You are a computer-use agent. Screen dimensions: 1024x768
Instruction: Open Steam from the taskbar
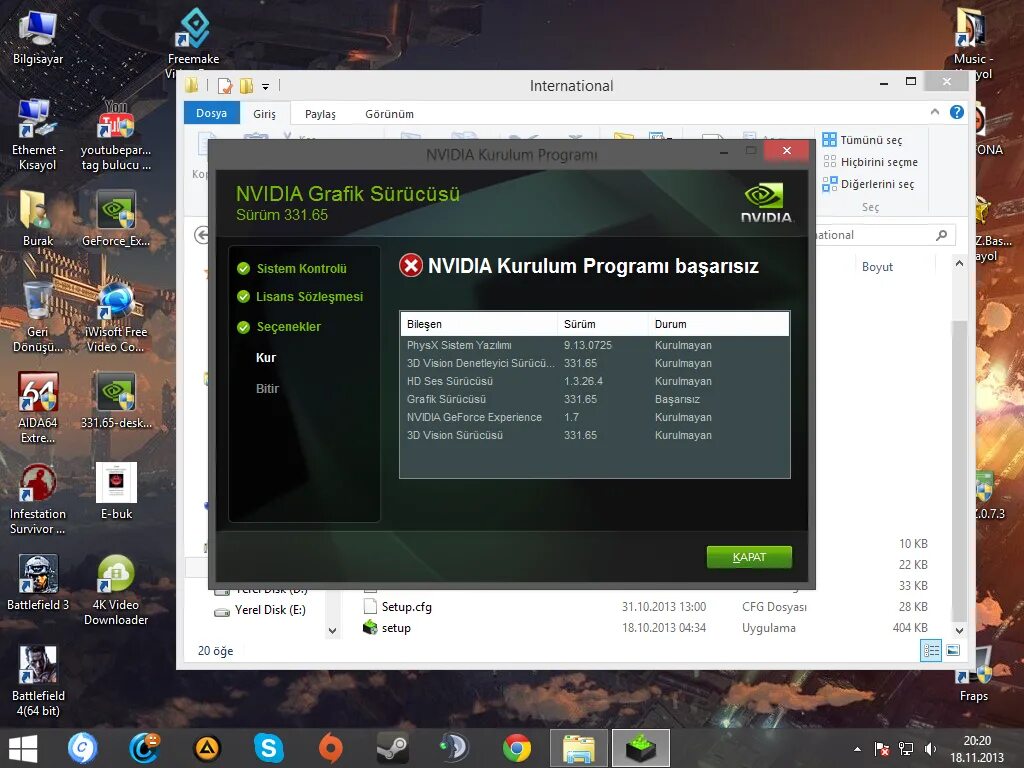tap(392, 748)
